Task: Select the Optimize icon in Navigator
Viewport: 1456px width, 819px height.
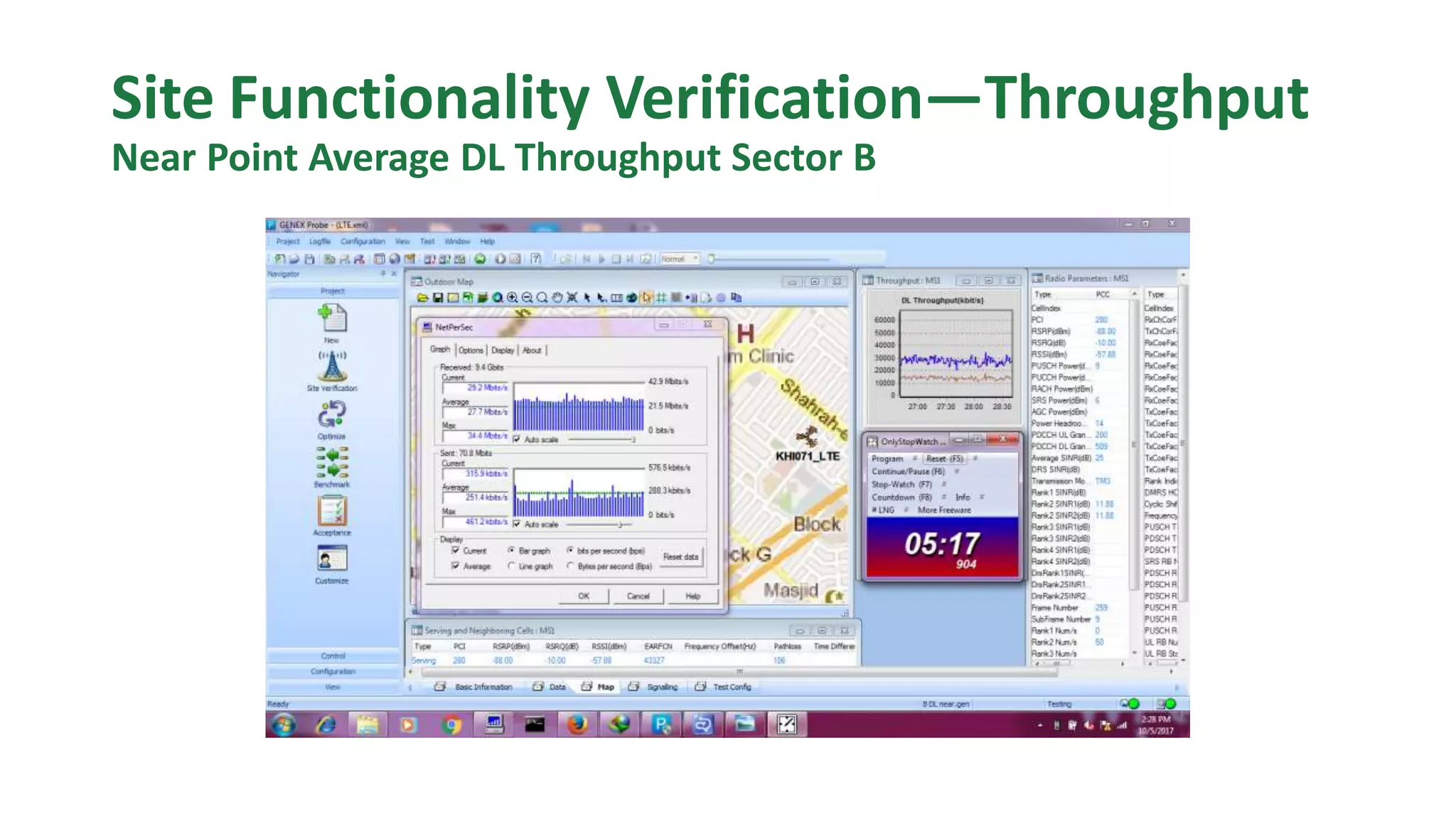Action: click(332, 414)
